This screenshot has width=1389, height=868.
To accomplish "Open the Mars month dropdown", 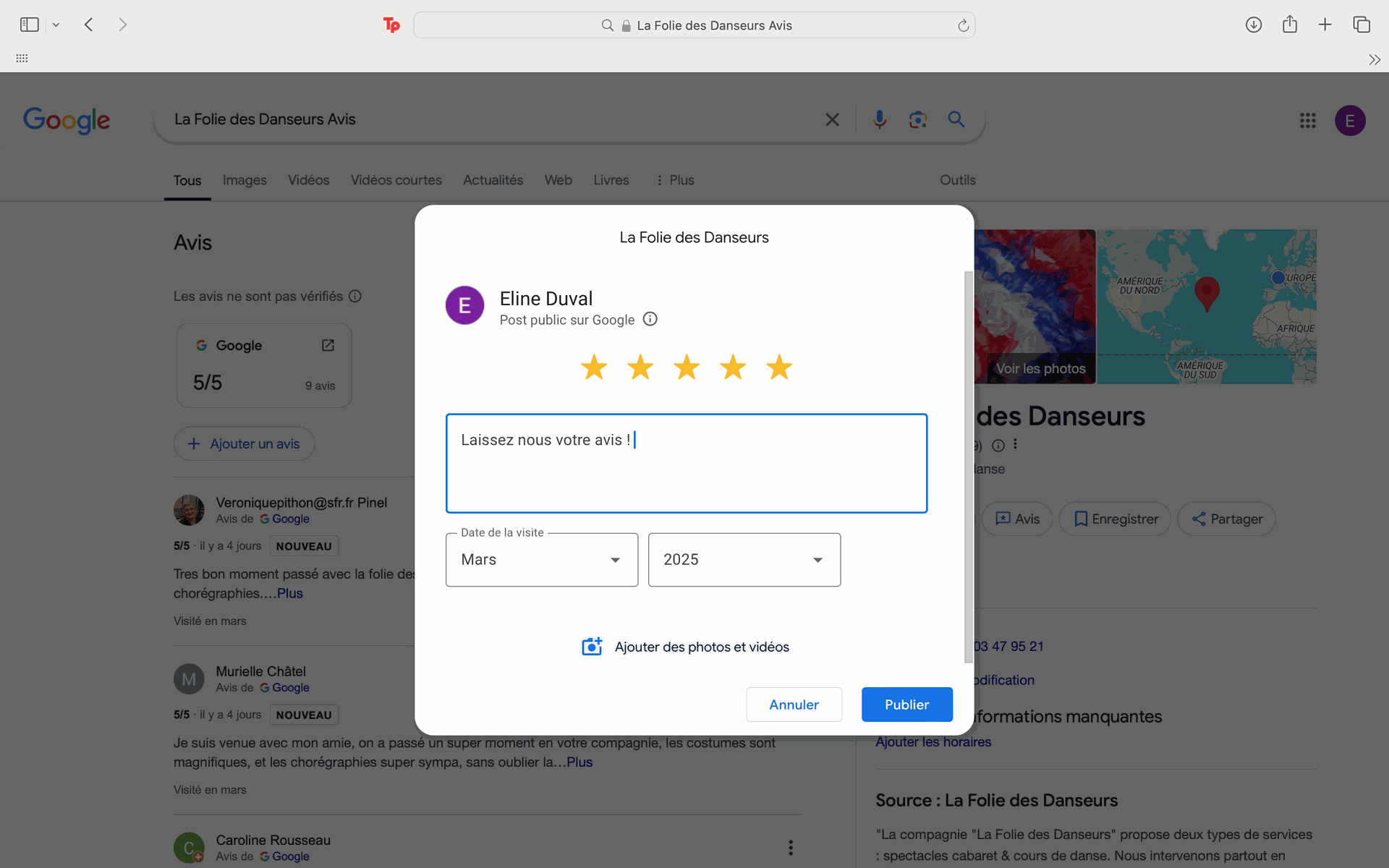I will pos(542,560).
